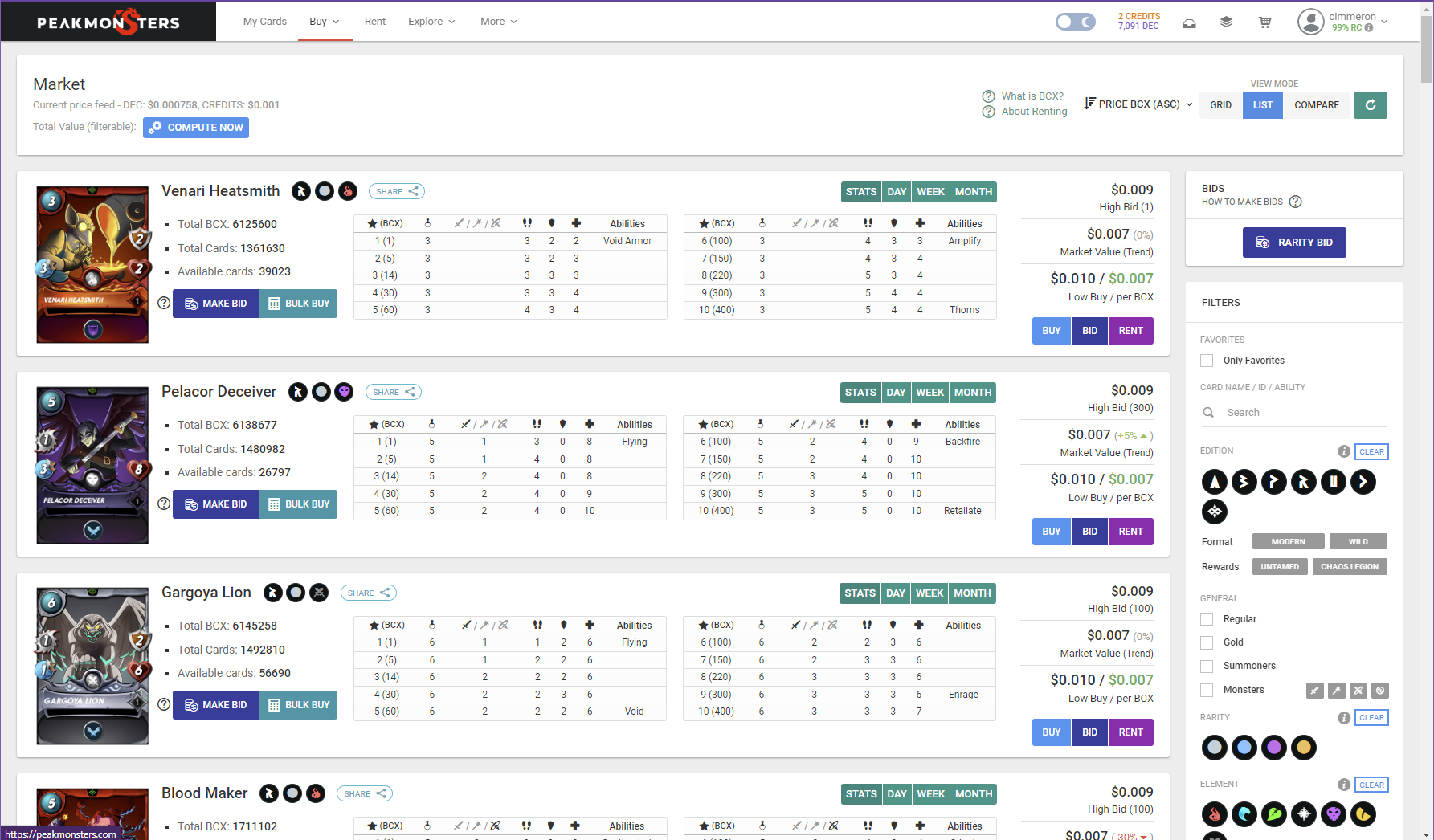Select the Dragon element filter icon
Image resolution: width=1434 pixels, height=840 pixels.
[x=1363, y=814]
